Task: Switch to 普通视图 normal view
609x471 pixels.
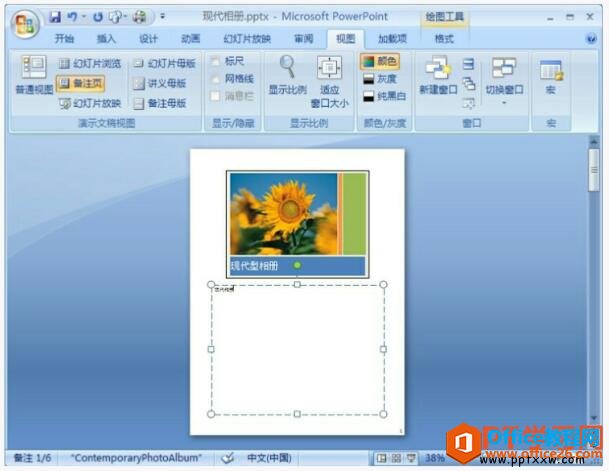Action: click(x=34, y=75)
